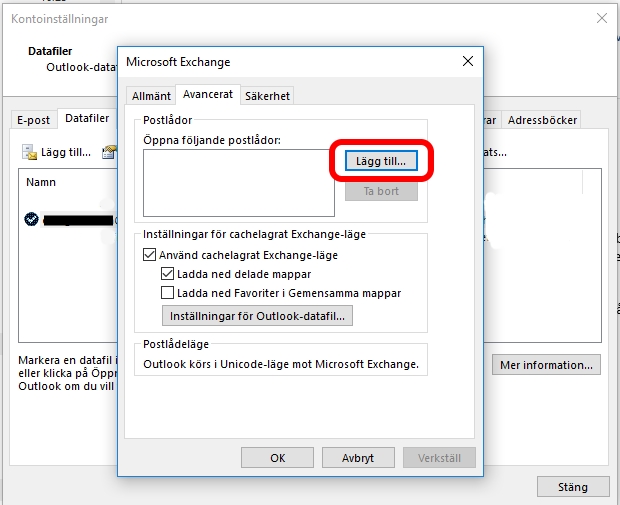The image size is (620, 505).
Task: Open Inställningar för Outlook-datafil...
Action: (x=257, y=316)
